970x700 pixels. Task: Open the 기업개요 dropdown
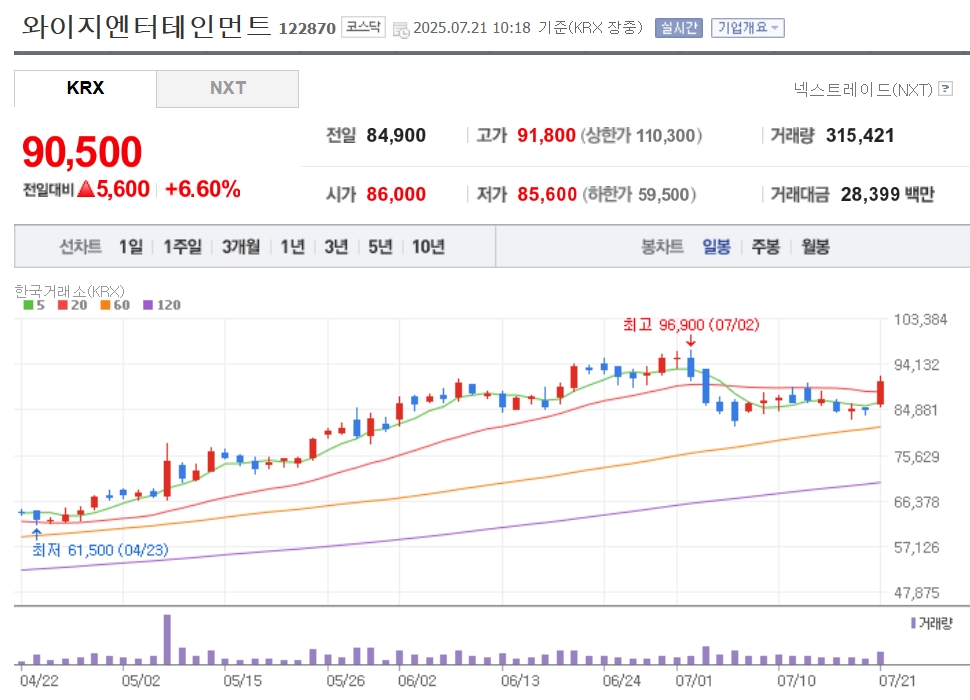[747, 28]
